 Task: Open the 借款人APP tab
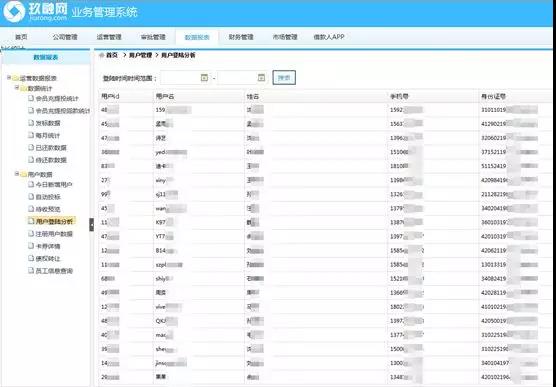click(329, 37)
